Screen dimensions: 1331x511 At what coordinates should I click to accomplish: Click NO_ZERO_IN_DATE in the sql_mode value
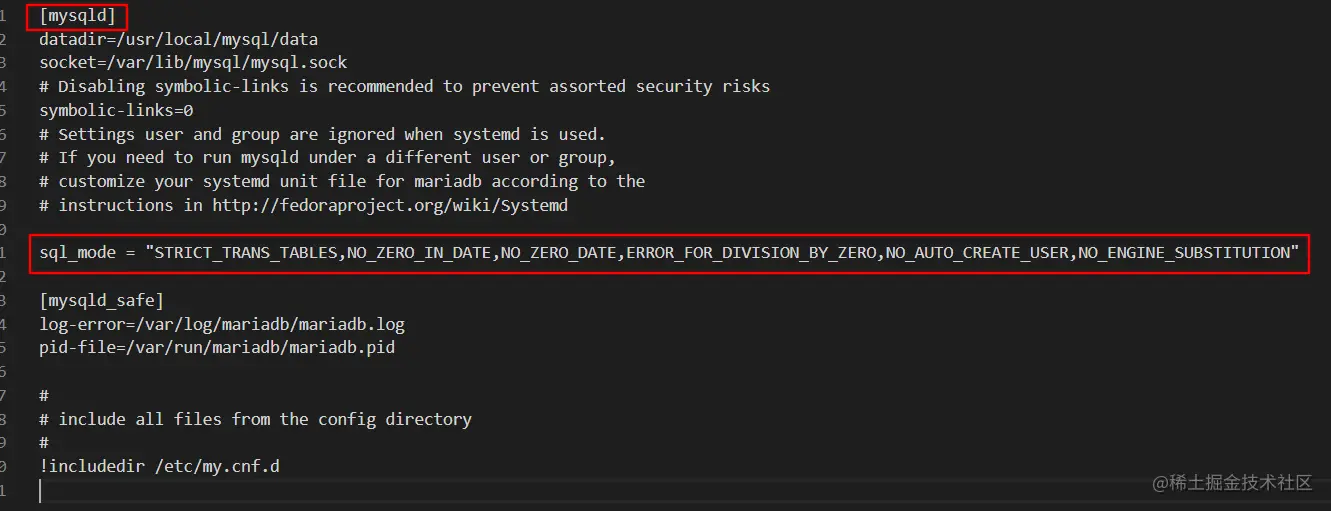[x=418, y=252]
